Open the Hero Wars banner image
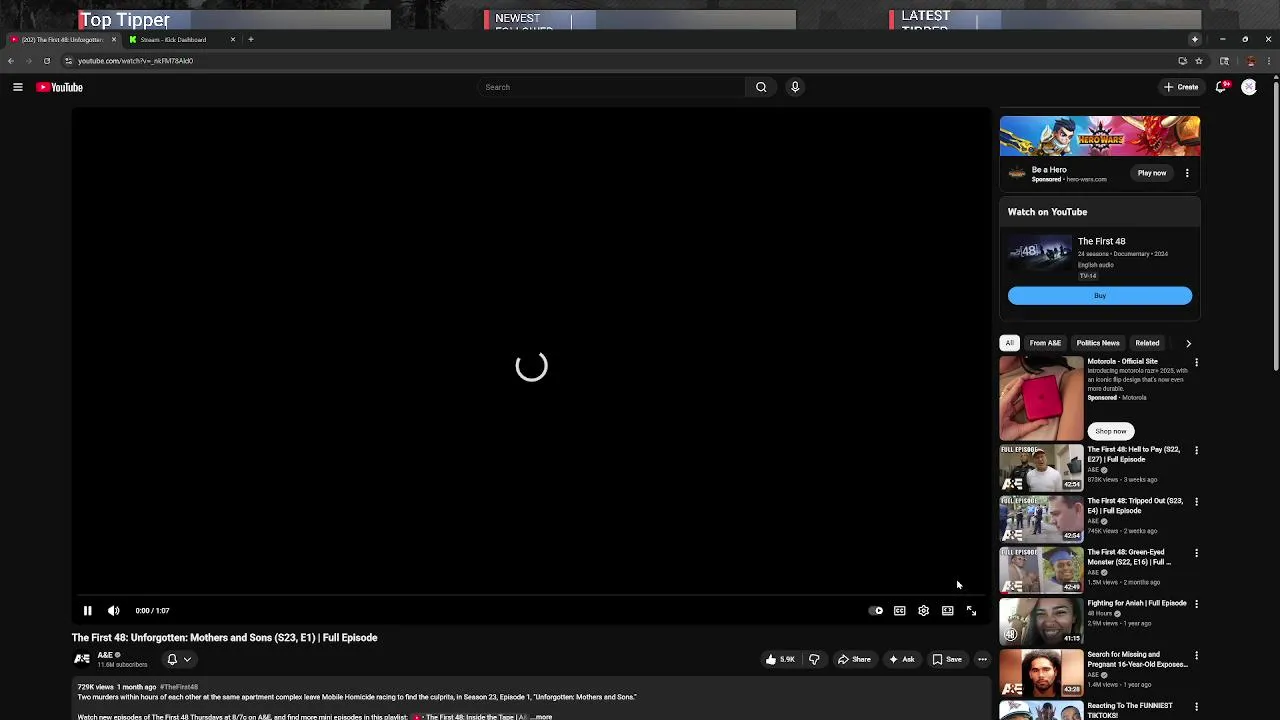 (1100, 136)
